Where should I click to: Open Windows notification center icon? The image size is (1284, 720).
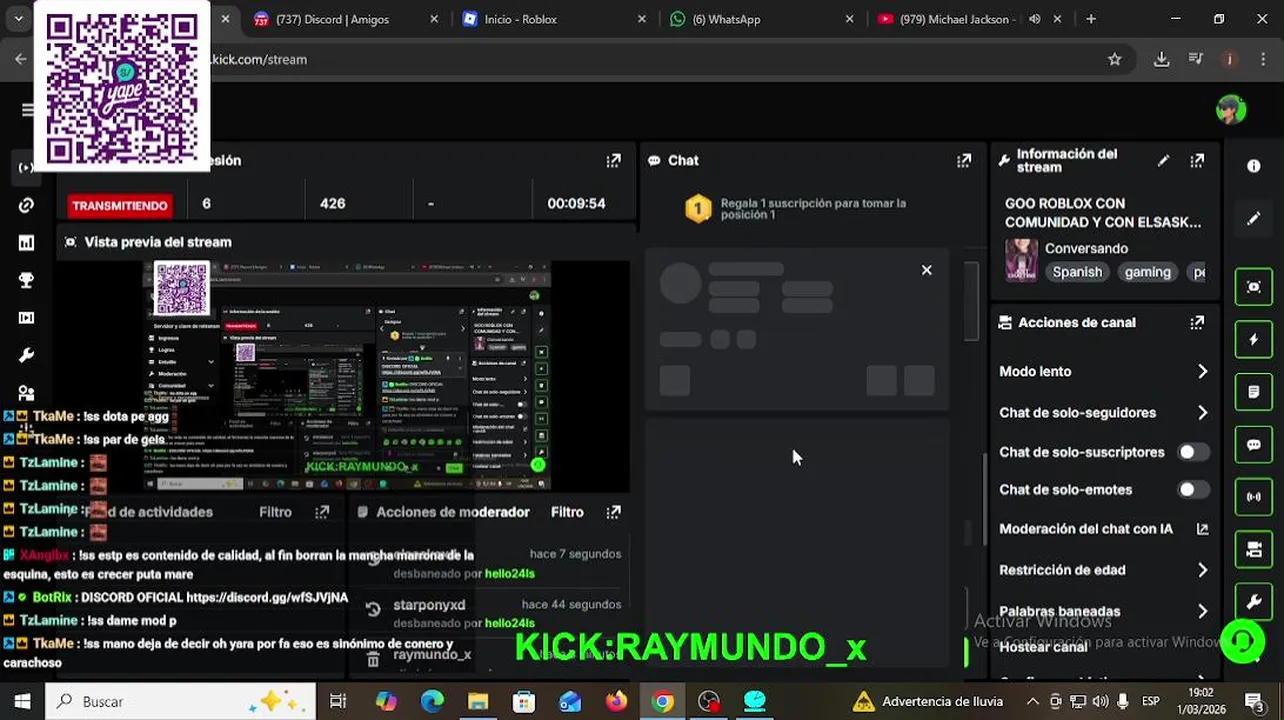click(x=1254, y=702)
